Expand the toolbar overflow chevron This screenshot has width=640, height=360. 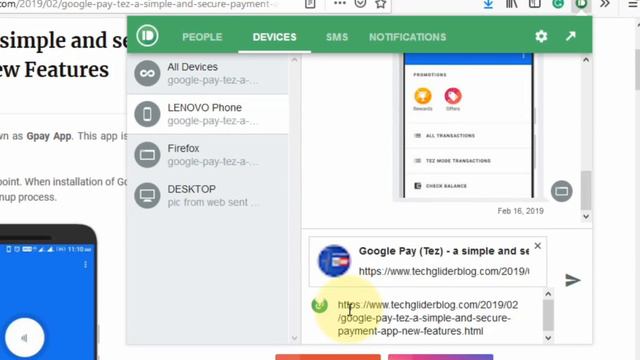tap(605, 4)
